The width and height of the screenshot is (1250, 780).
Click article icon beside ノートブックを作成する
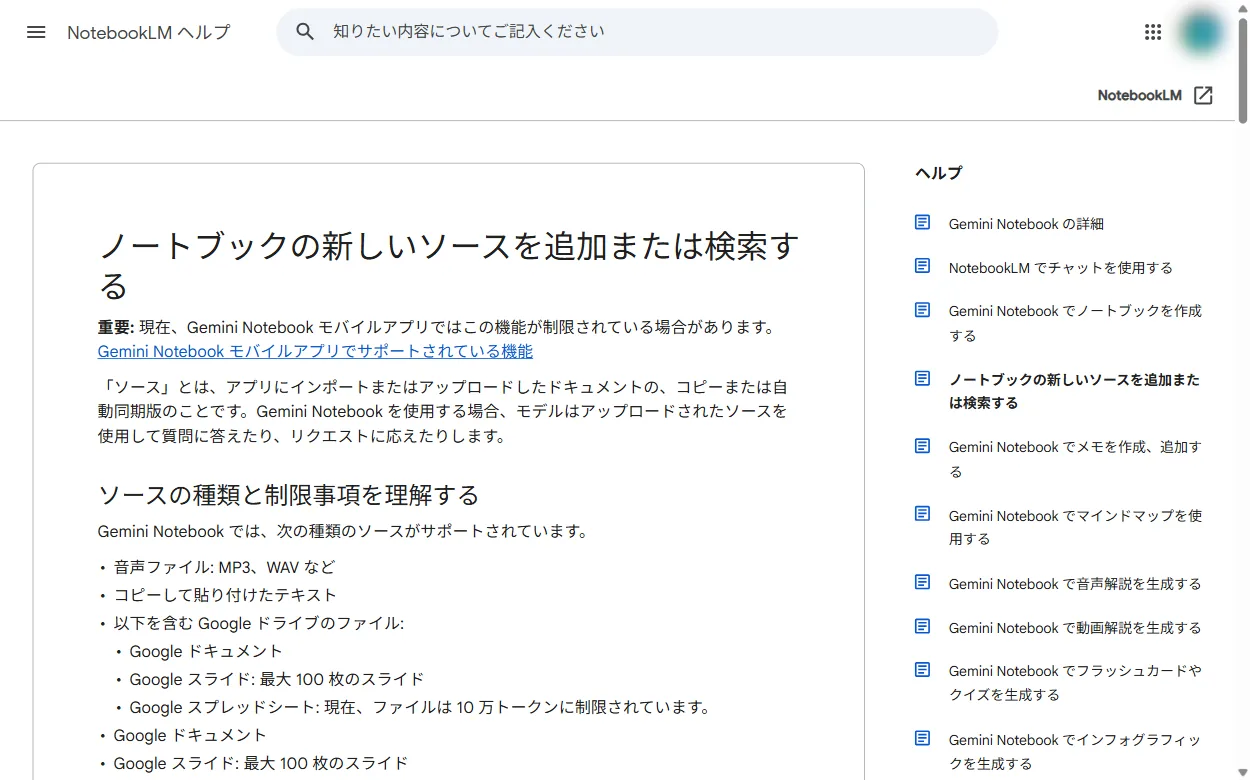(x=923, y=310)
